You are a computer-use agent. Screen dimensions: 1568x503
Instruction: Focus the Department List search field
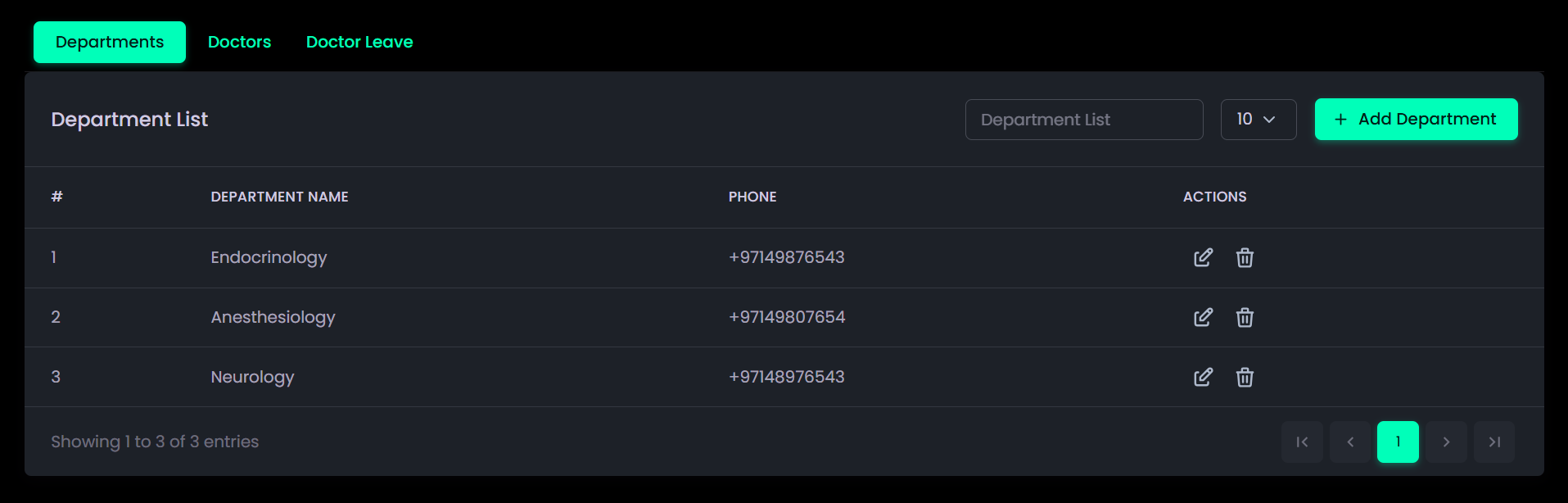1083,120
